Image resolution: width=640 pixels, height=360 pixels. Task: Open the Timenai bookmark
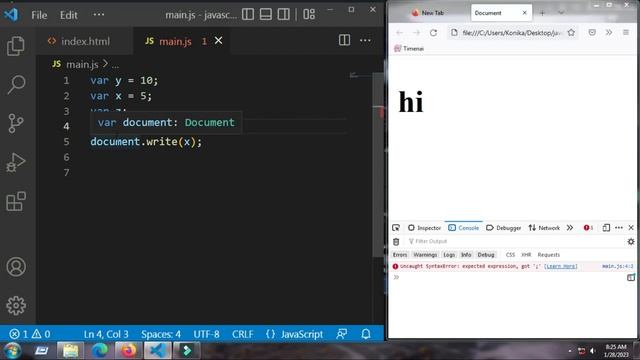coord(409,48)
